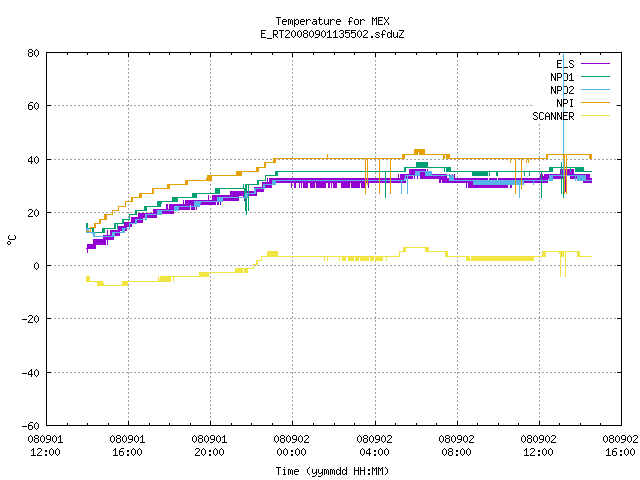Click the y-axis tick label 0

pos(37,266)
